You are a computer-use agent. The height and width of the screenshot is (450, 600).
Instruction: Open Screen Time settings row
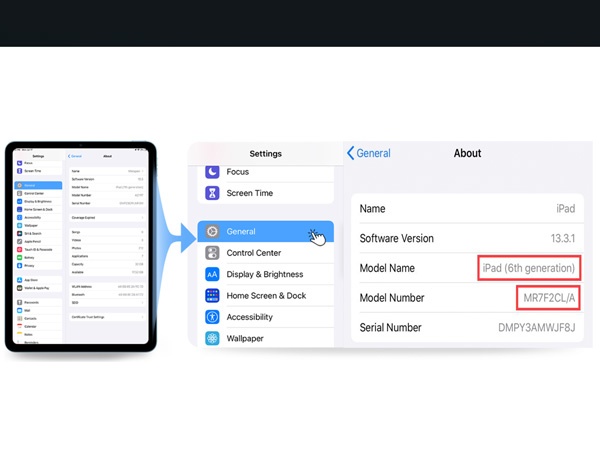(266, 193)
